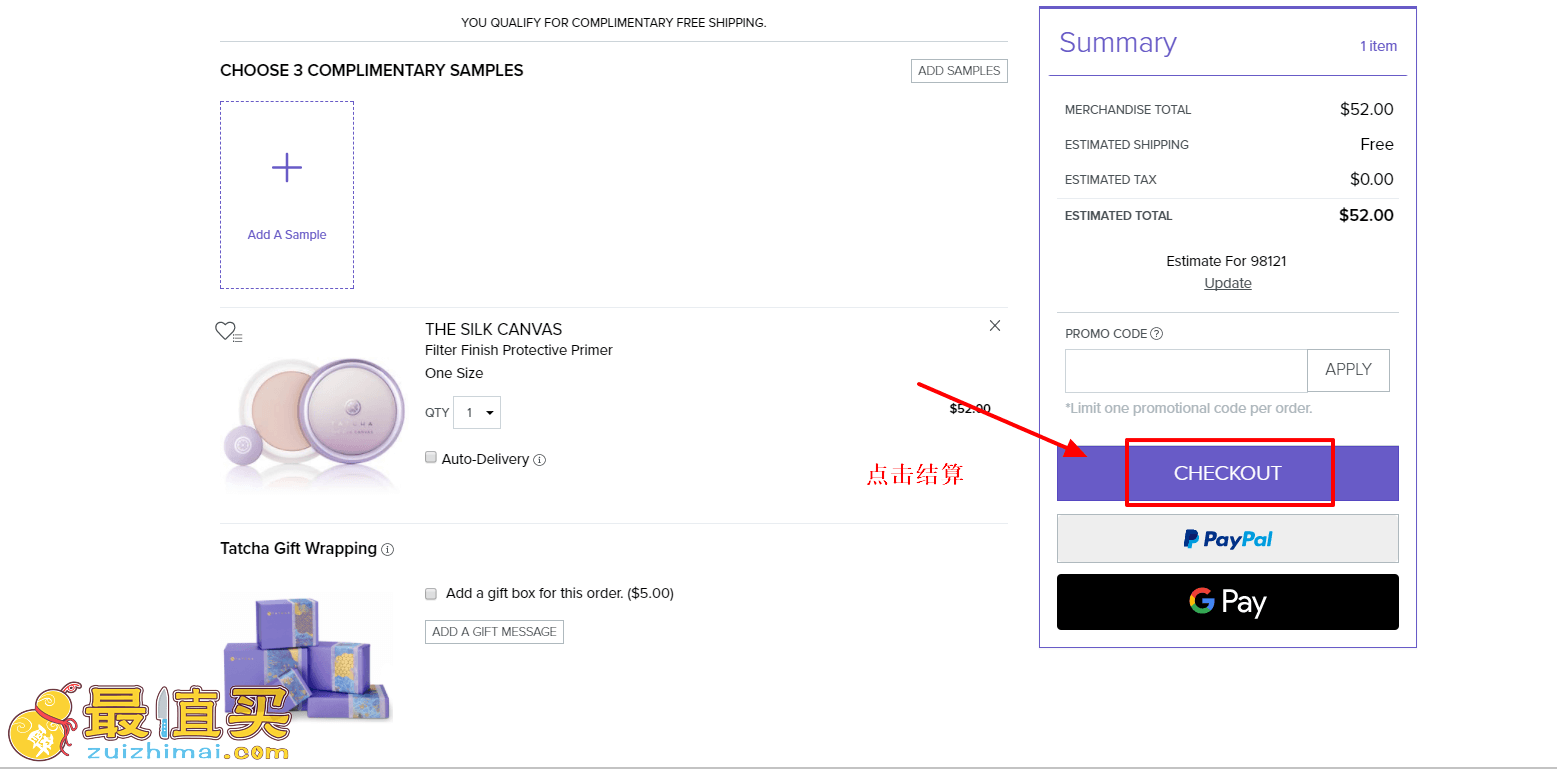Click 'Limit one promotional code per order' note
This screenshot has height=769, width=1557.
point(1189,408)
